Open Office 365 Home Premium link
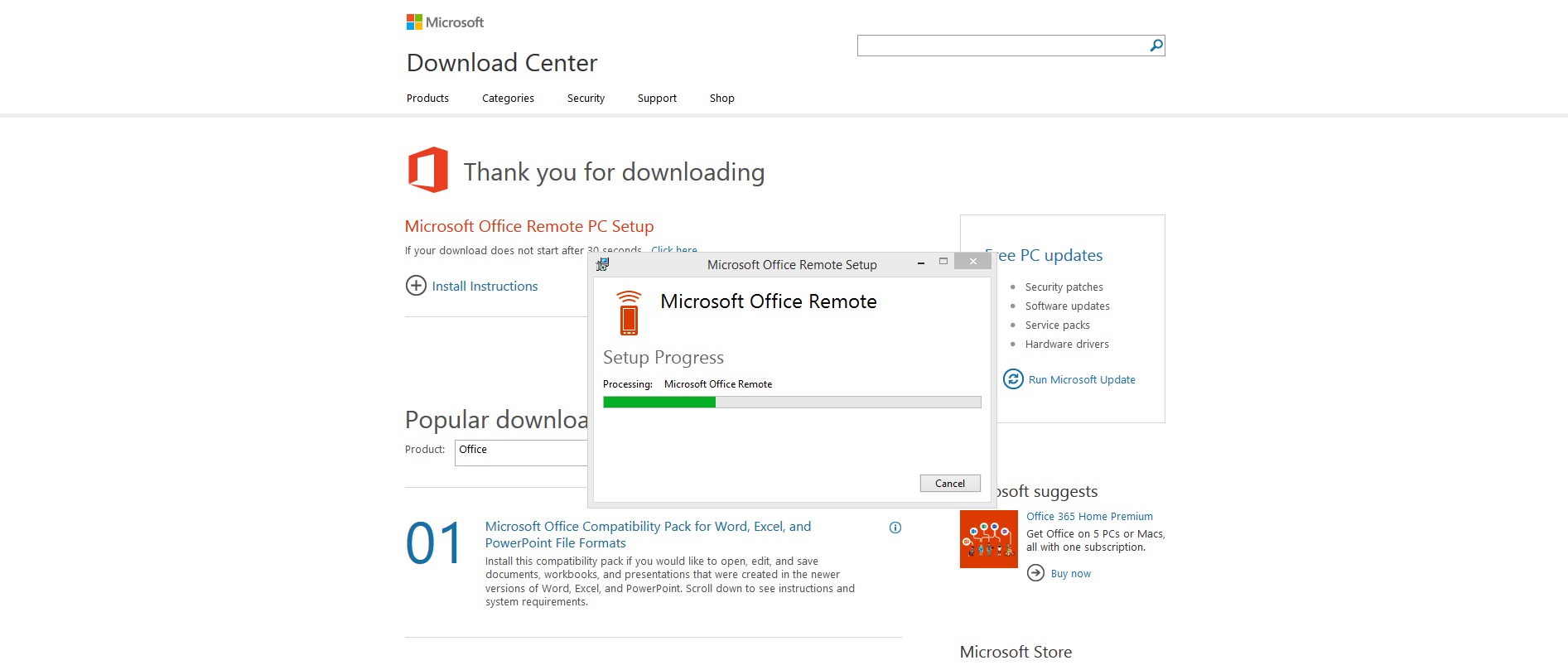This screenshot has height=670, width=1568. click(1089, 516)
